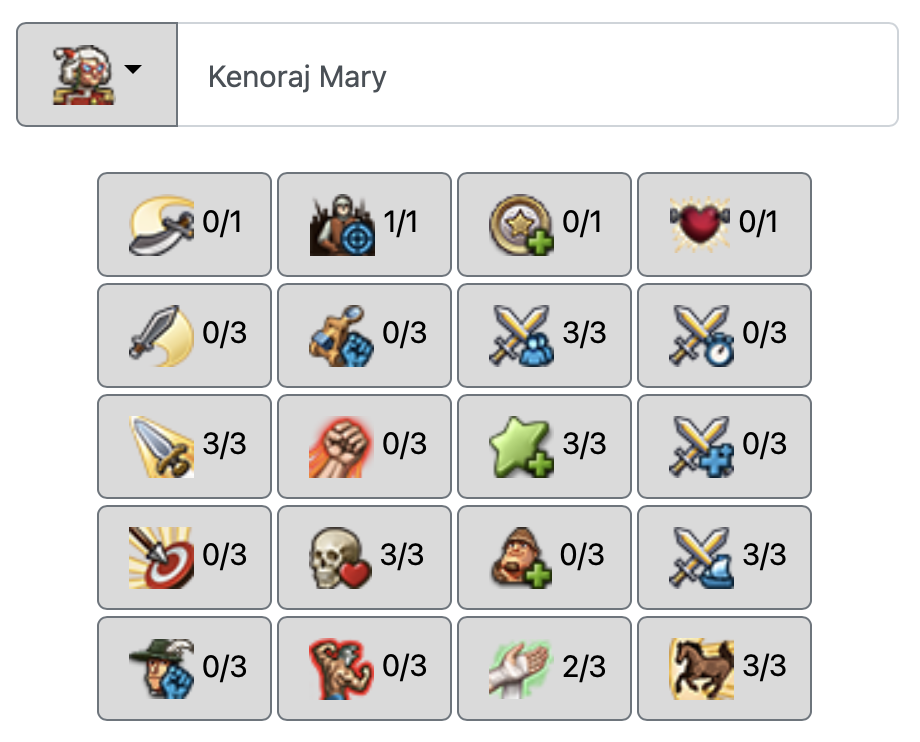Select the sword slash skill 0/3
This screenshot has width=920, height=742.
coord(184,335)
